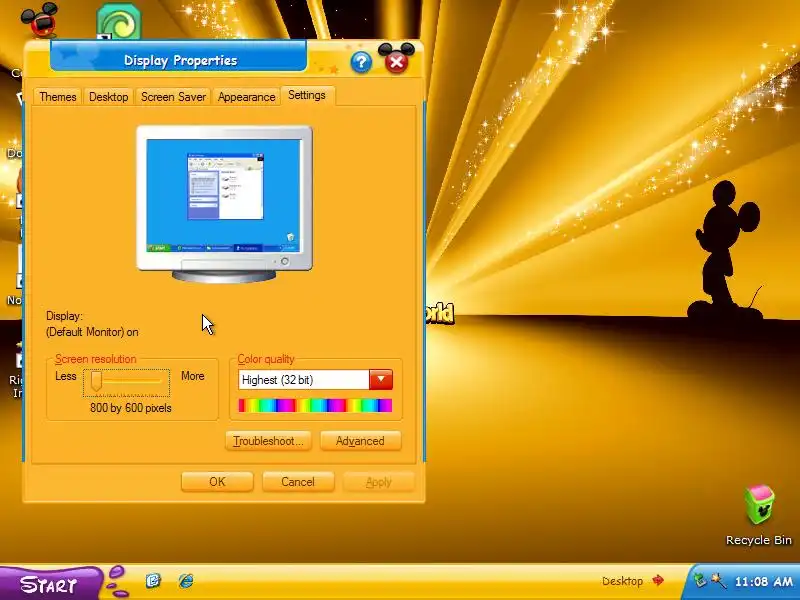Launch Internet Explorer from quick launch
The image size is (800, 600).
(186, 580)
